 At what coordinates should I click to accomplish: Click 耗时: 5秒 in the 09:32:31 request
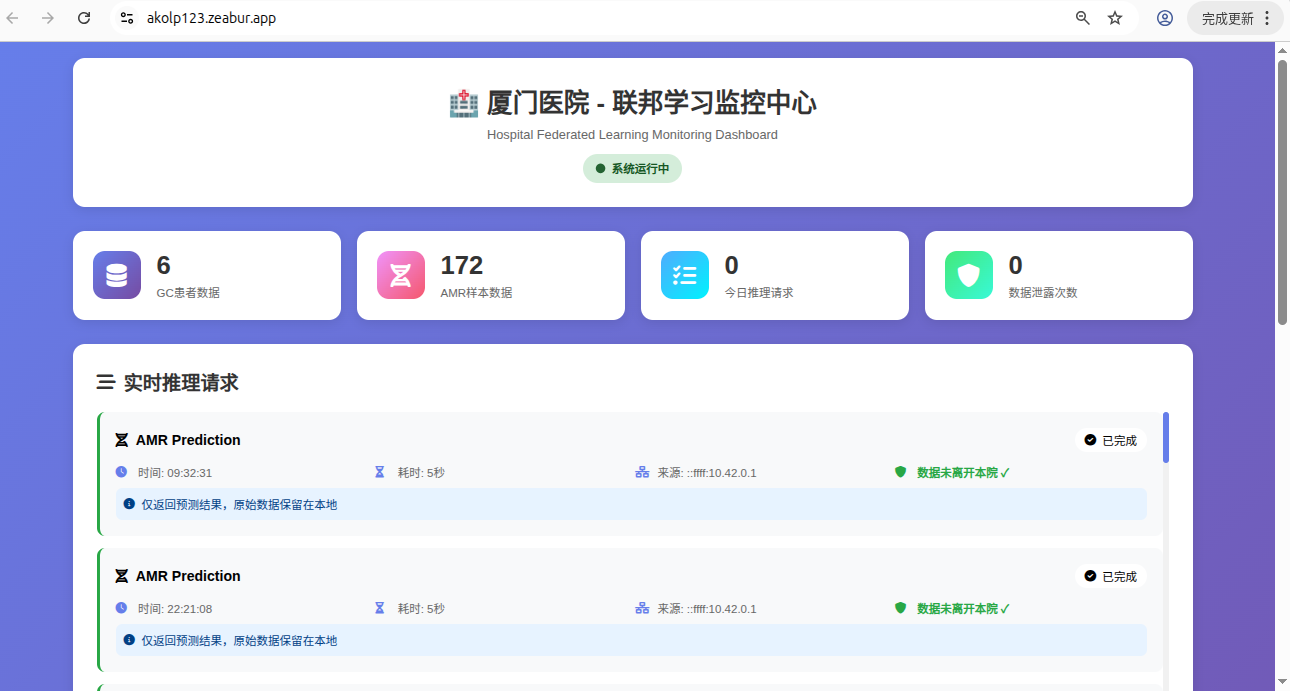(x=421, y=472)
